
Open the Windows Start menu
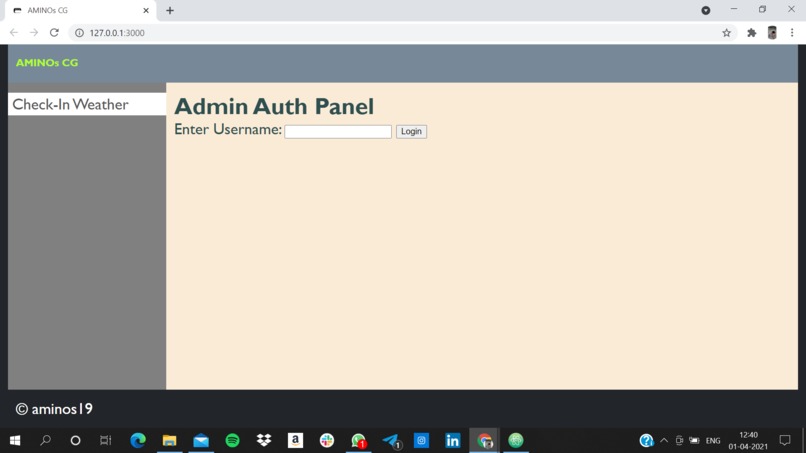15,440
